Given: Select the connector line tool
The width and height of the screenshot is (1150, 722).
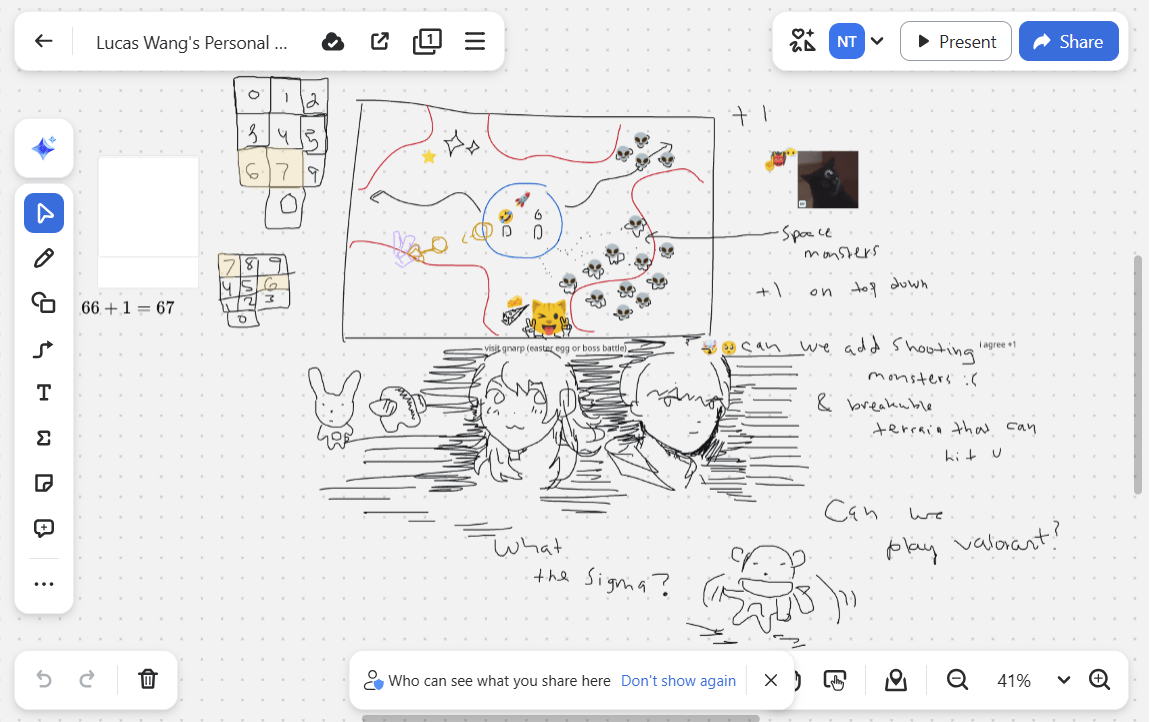Looking at the screenshot, I should click(44, 348).
